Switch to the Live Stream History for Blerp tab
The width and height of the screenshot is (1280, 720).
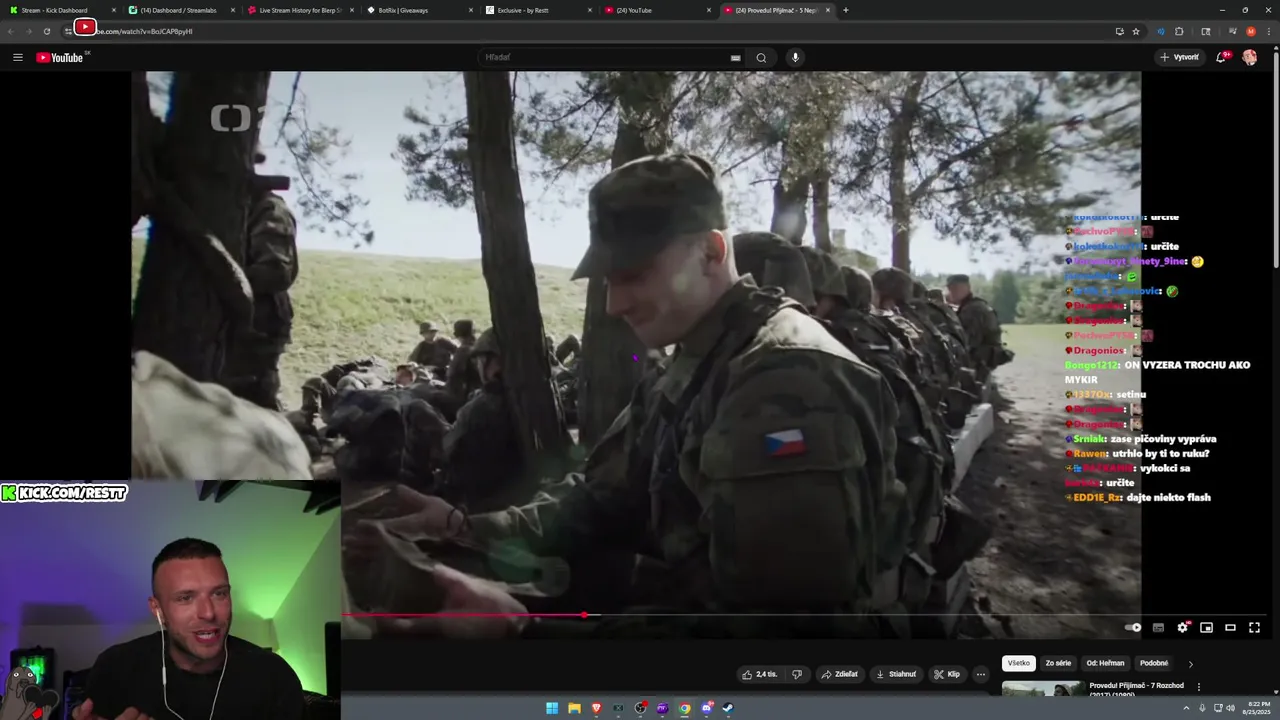pos(300,10)
